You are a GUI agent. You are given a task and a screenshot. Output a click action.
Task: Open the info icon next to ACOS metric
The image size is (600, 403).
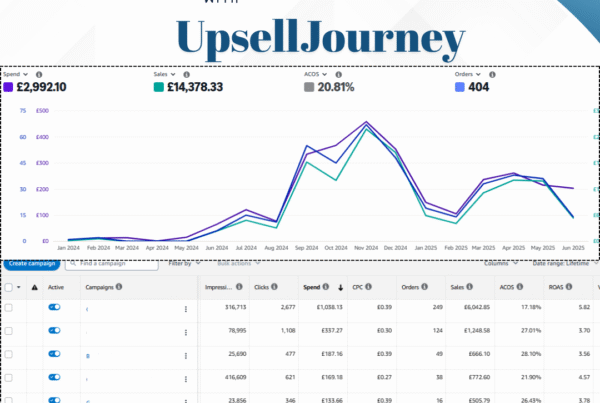[338, 75]
